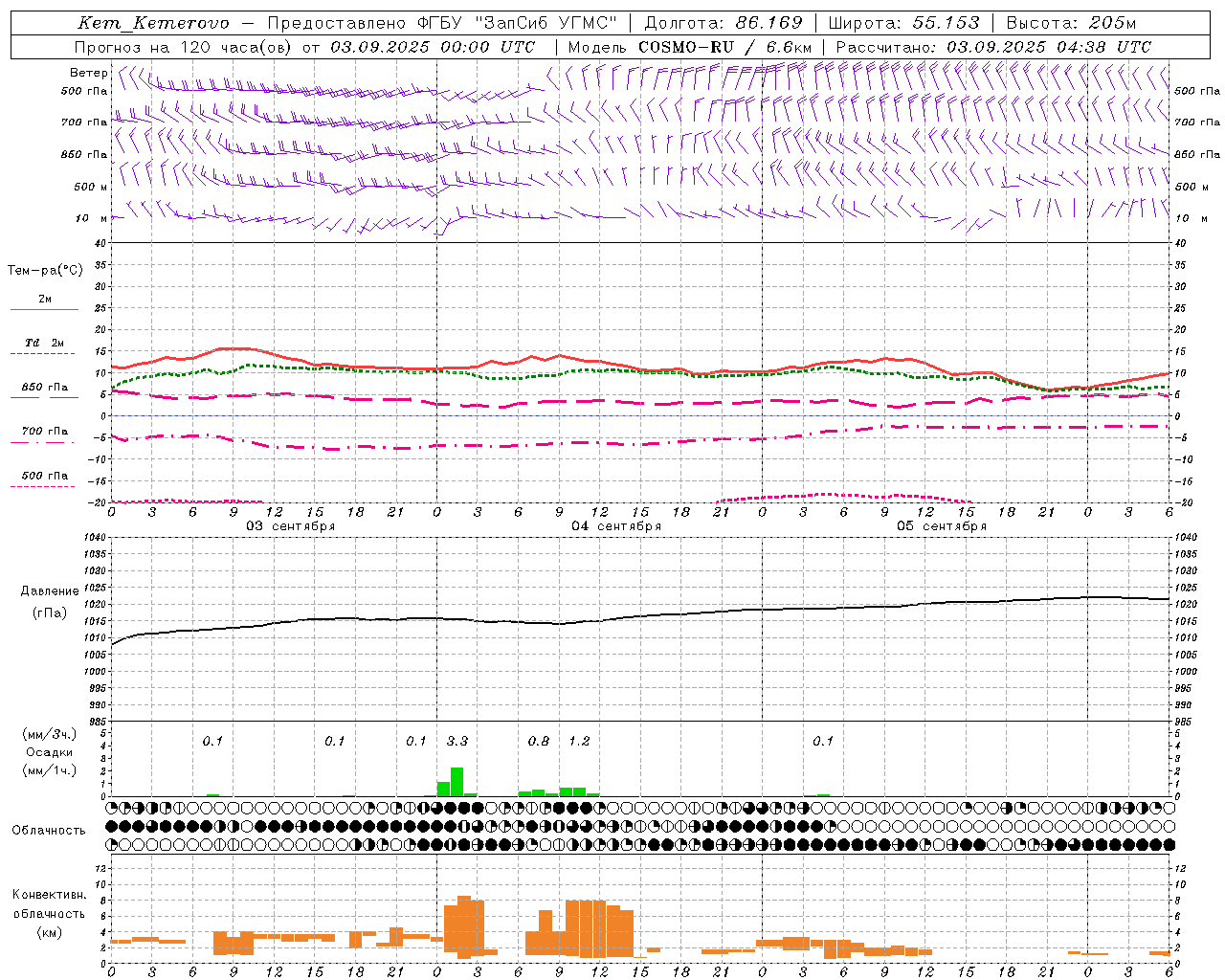The width and height of the screenshot is (1225, 980).
Task: Click the 'Высота: 205м' header text
Action: point(1071,23)
